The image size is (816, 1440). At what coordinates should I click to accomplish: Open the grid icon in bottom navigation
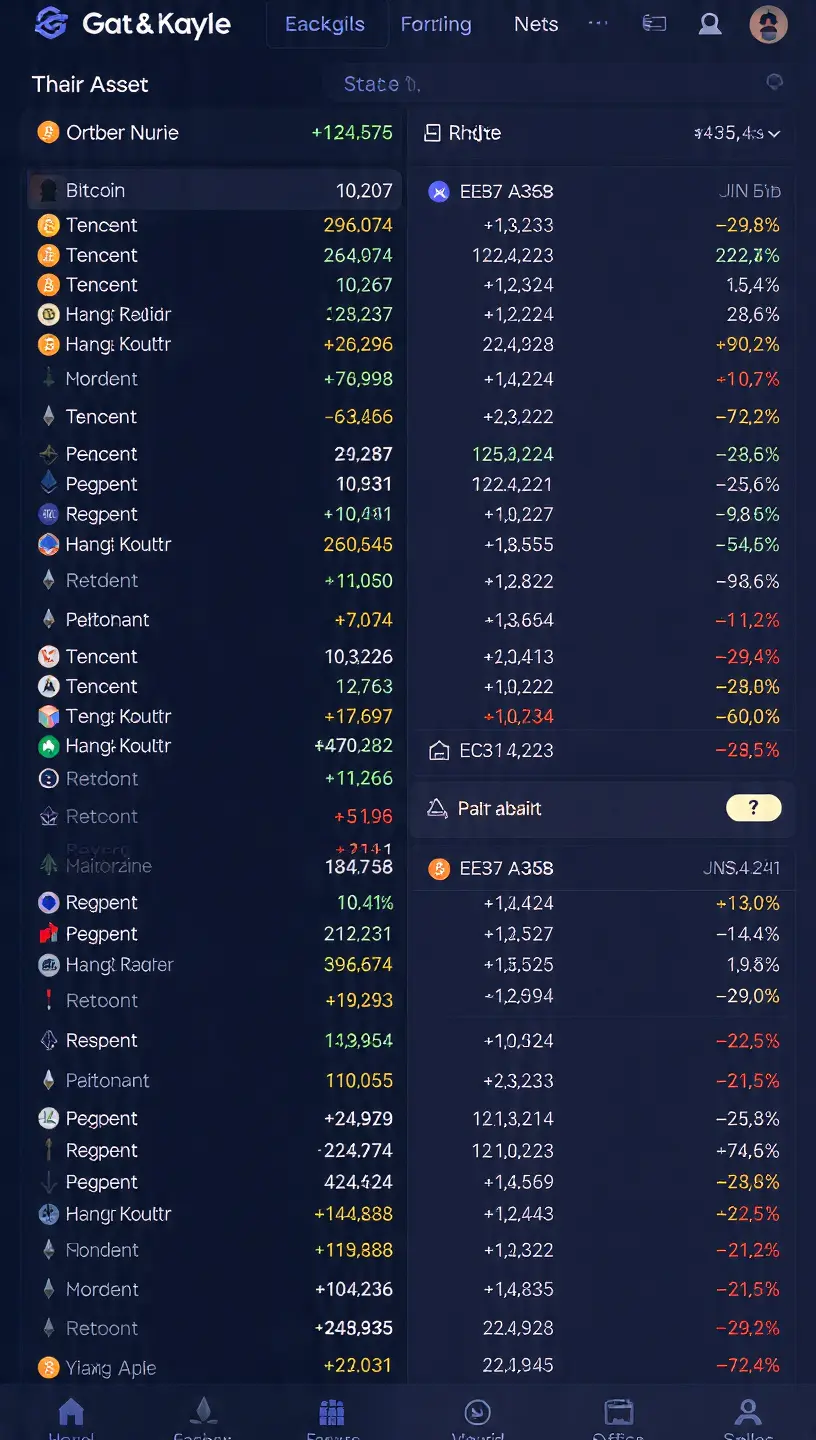point(332,1412)
